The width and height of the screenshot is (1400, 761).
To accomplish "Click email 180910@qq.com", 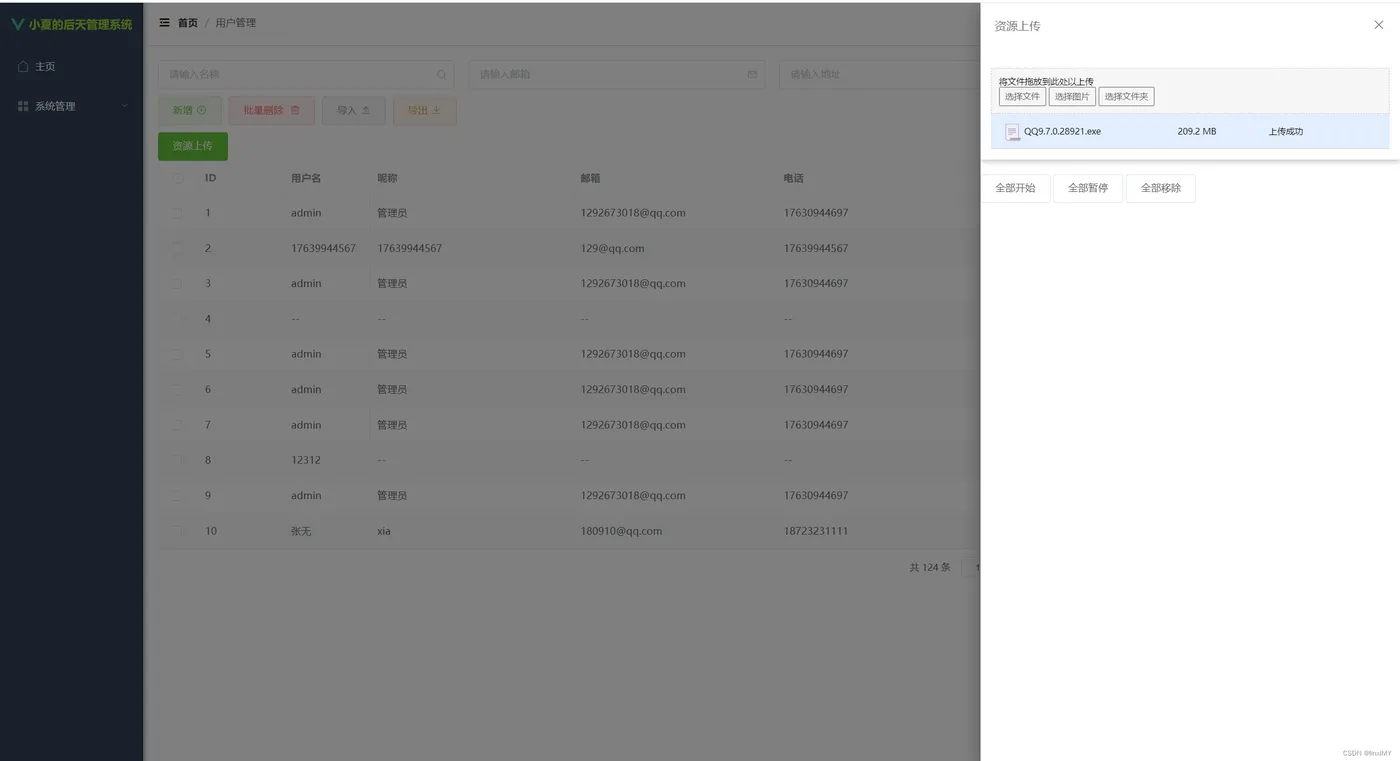I will (622, 531).
